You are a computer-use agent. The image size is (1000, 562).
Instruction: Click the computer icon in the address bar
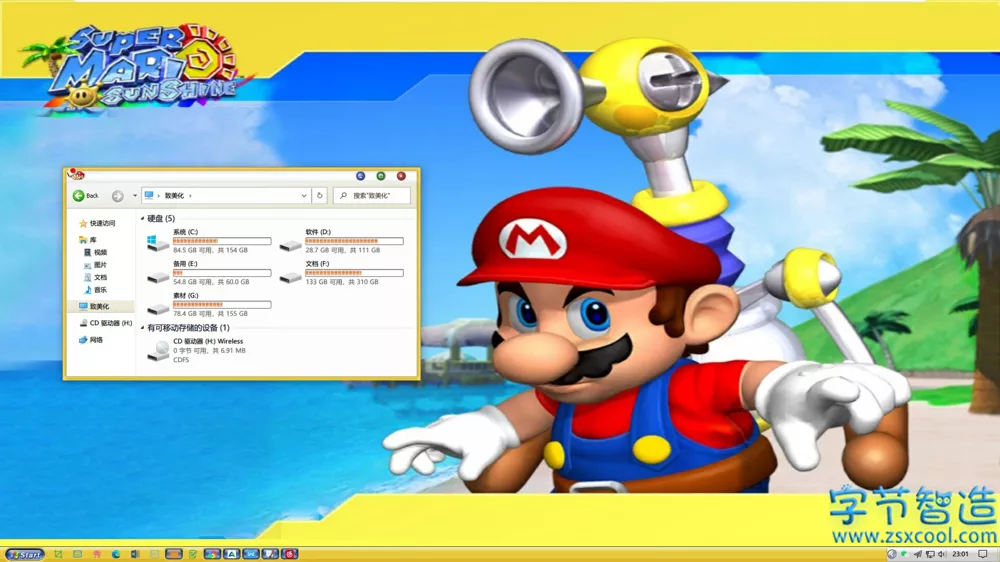149,195
